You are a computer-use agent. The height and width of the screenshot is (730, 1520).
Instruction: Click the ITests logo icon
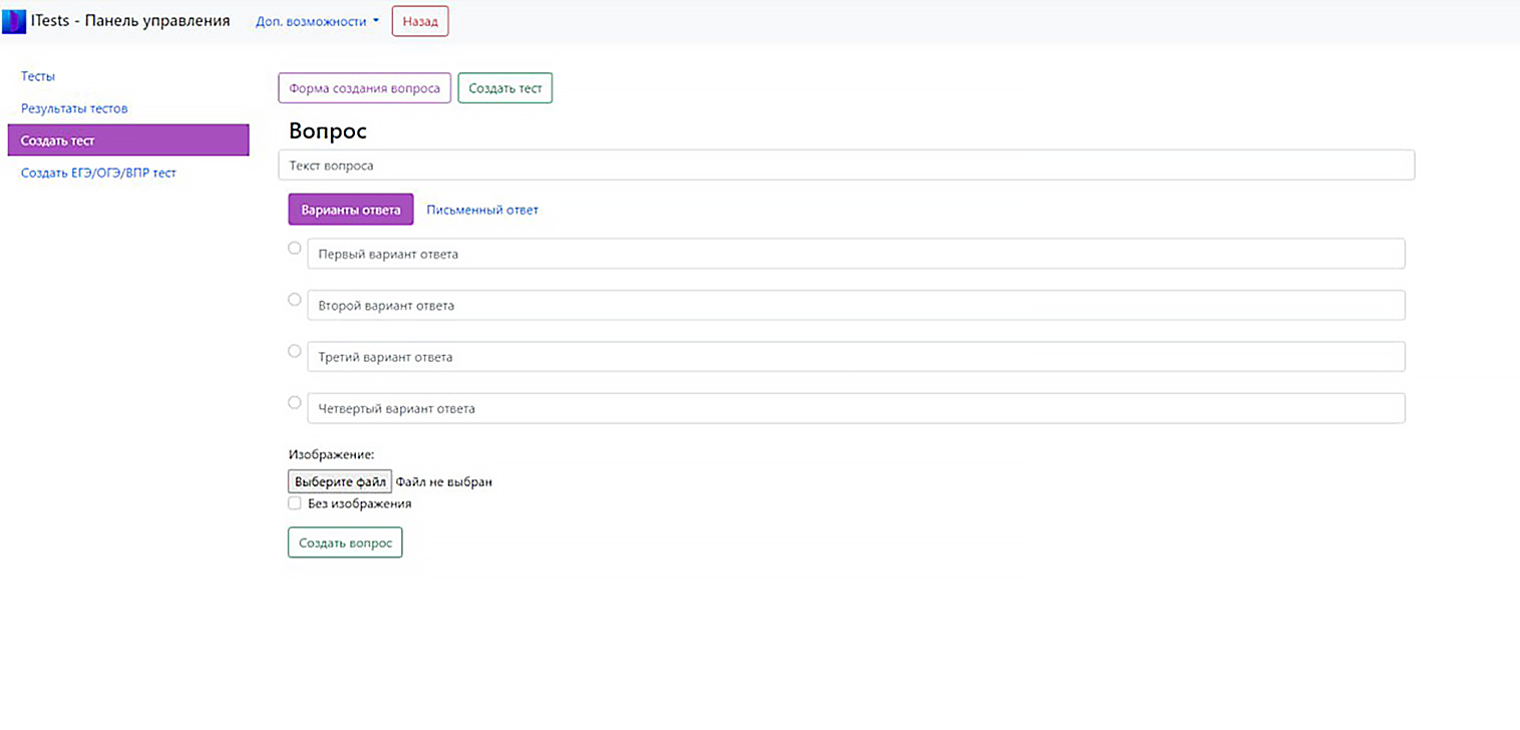point(15,21)
